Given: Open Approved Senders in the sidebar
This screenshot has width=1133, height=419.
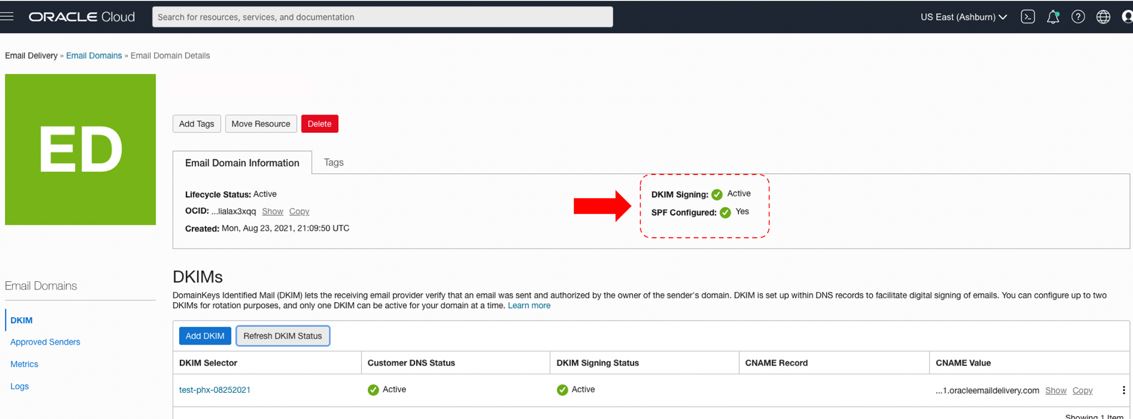Looking at the screenshot, I should click(45, 342).
